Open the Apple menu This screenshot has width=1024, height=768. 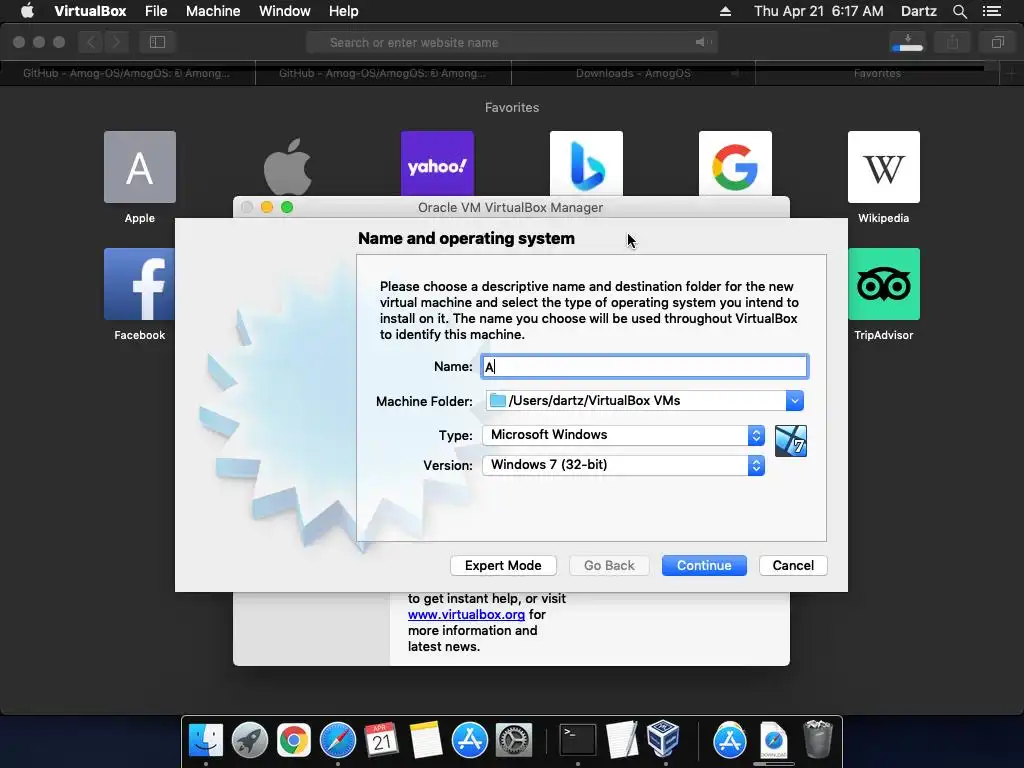pos(27,11)
